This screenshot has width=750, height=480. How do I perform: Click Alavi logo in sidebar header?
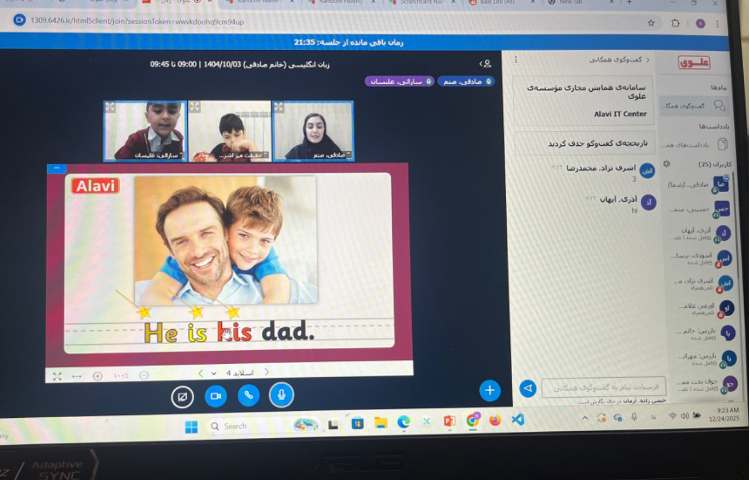click(x=694, y=62)
